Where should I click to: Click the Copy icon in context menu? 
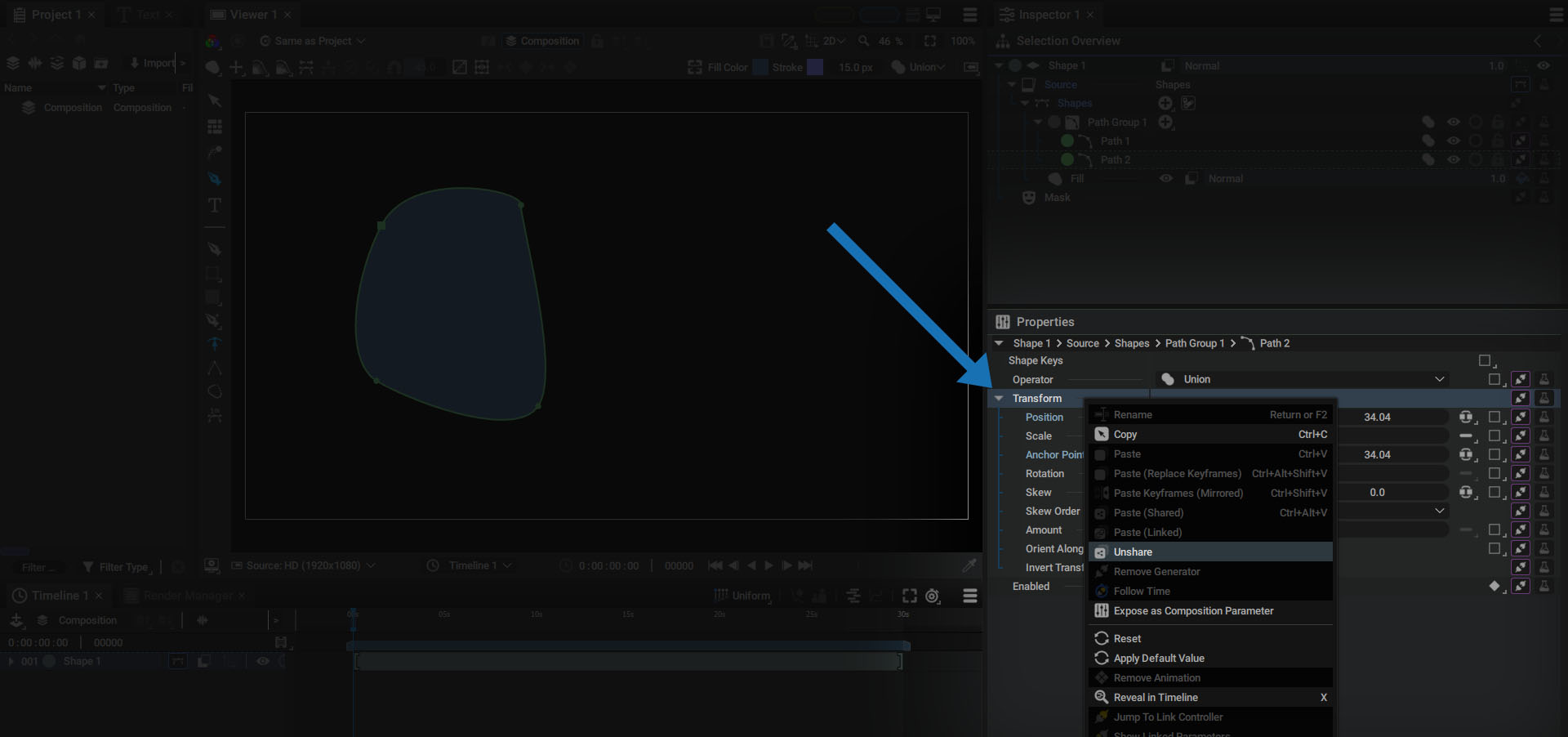(x=1102, y=435)
